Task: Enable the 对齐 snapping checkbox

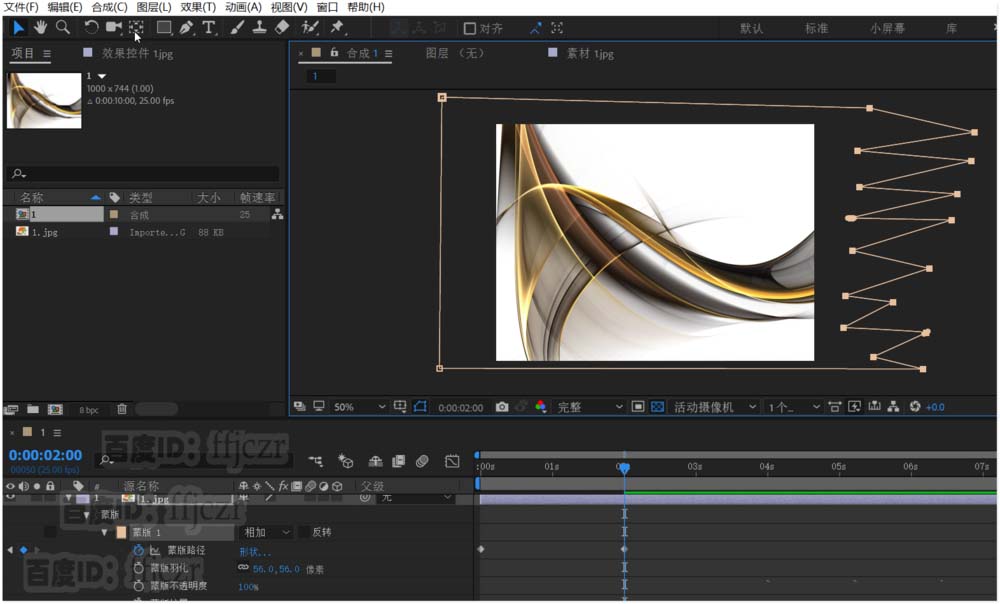Action: [x=470, y=28]
